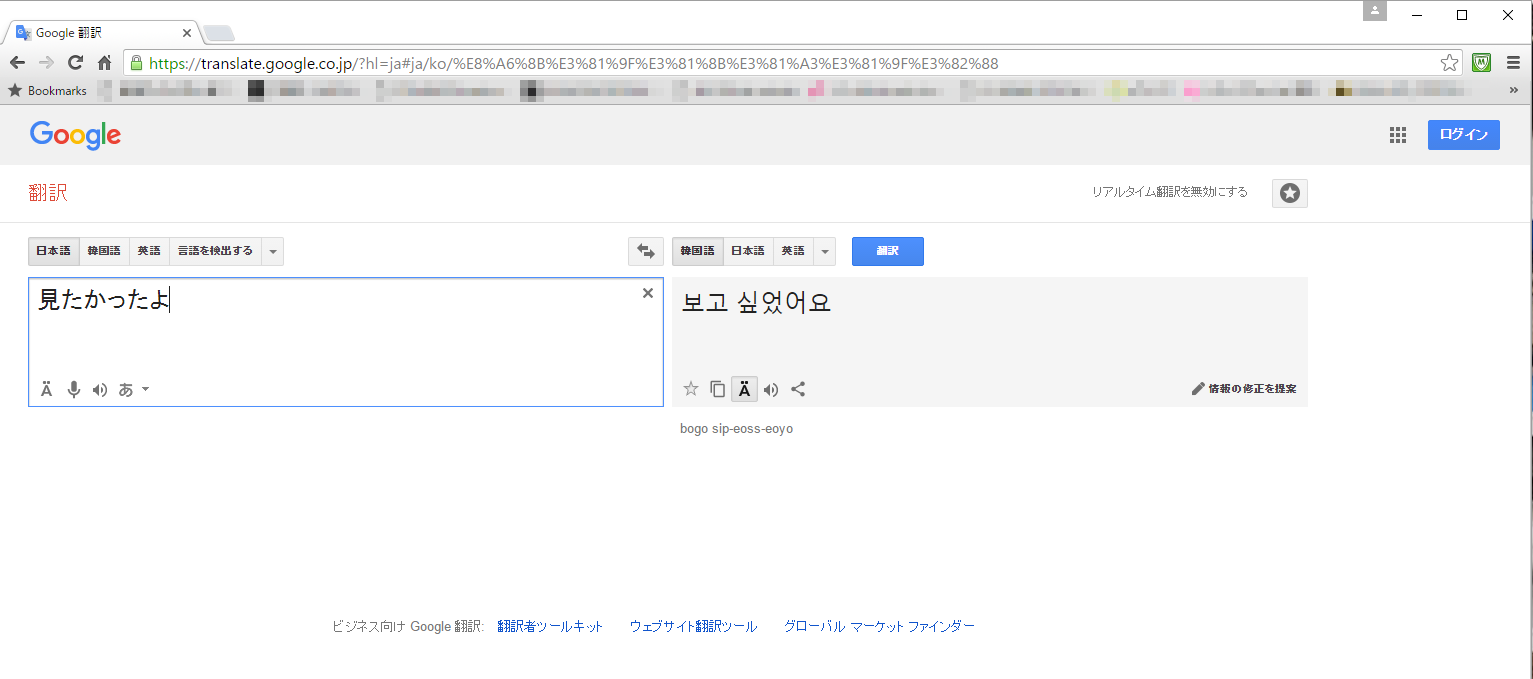Screen dimensions: 1533x679
Task: Close the Google 翻訳 browser tab
Action: (x=187, y=32)
